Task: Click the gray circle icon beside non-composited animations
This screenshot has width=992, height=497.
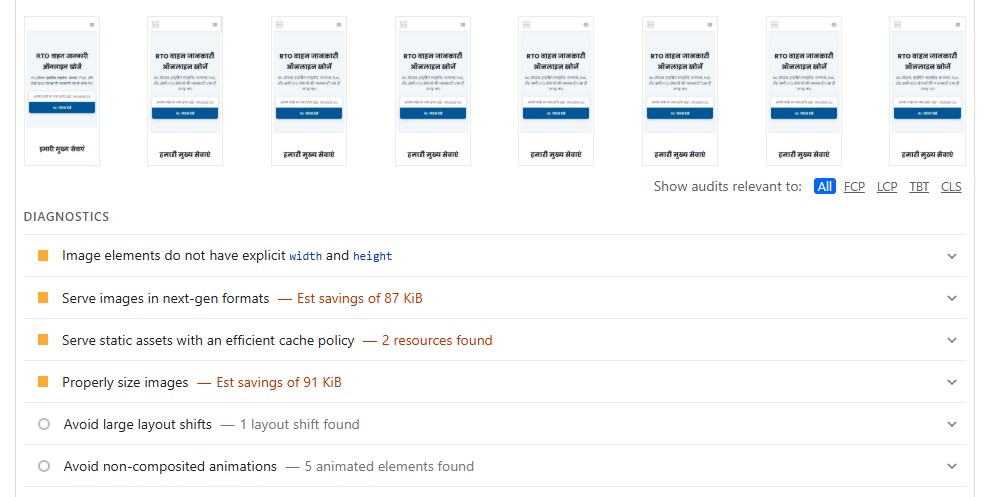Action: click(43, 466)
